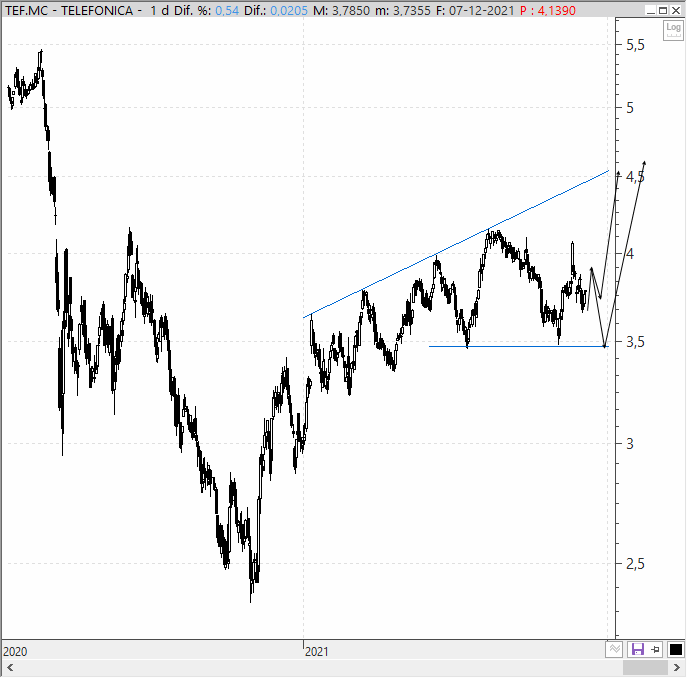Click the 3,5 price axis label
Image resolution: width=687 pixels, height=678 pixels.
click(x=635, y=342)
